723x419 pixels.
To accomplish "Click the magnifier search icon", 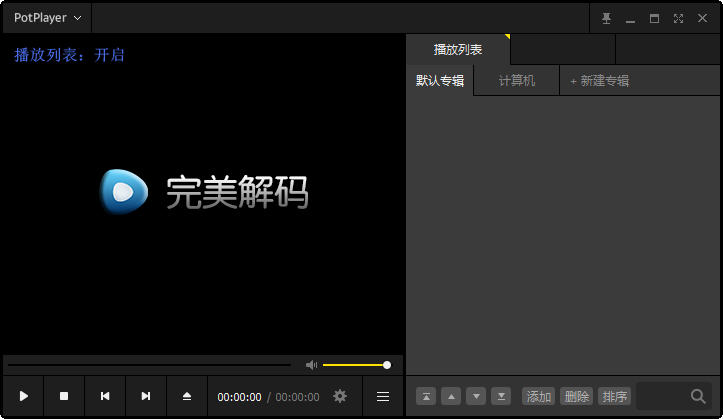I will [x=698, y=396].
